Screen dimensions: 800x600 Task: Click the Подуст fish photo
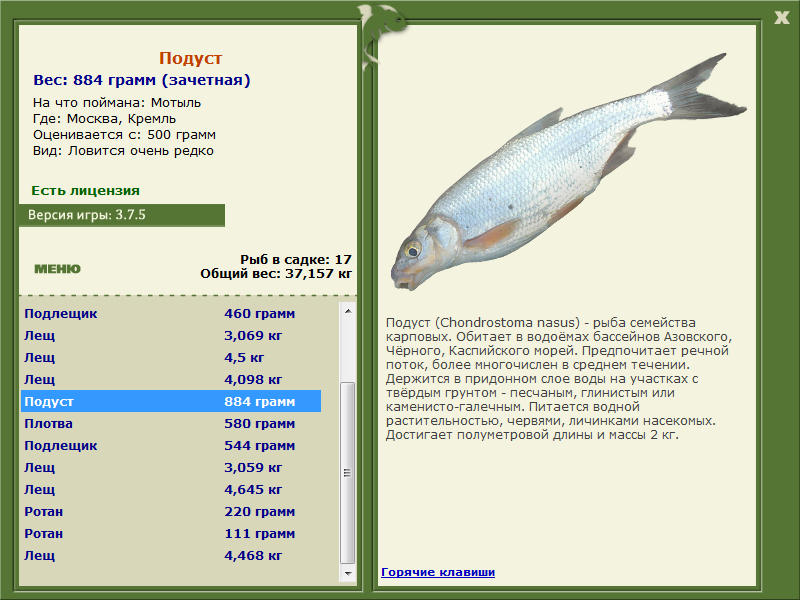click(x=568, y=172)
